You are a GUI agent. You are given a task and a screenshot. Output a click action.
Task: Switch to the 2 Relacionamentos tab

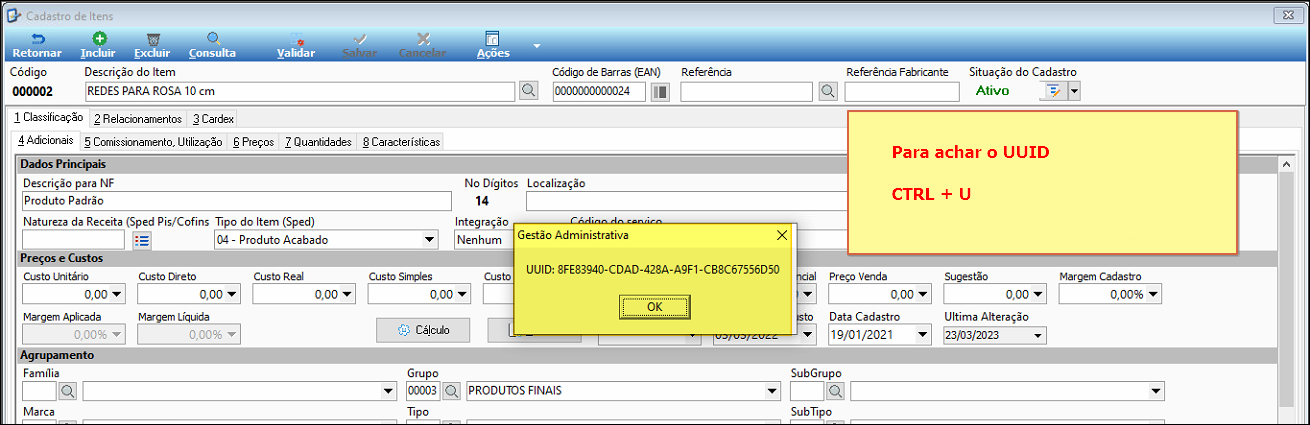tap(138, 119)
